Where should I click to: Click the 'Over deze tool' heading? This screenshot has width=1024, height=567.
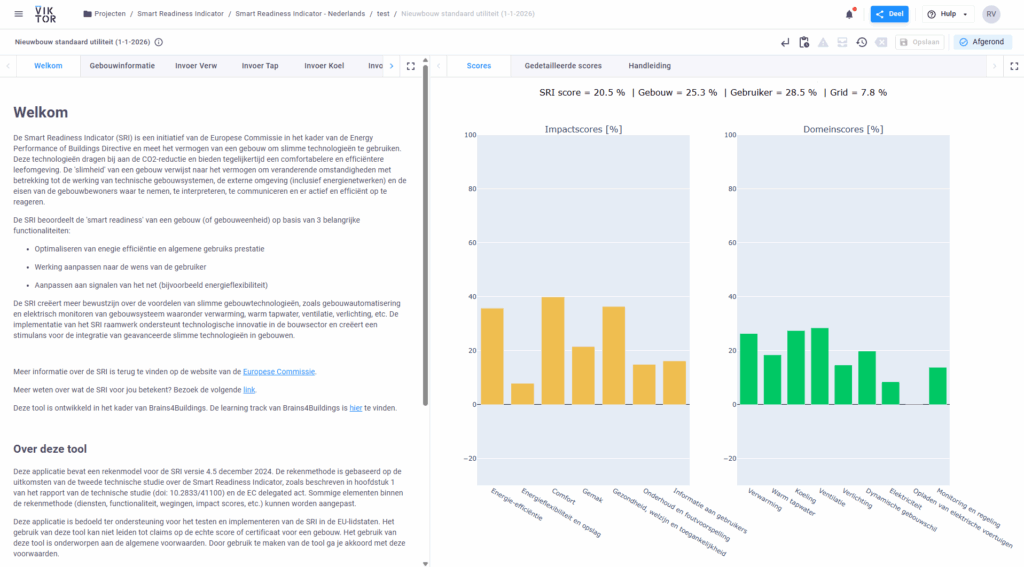coord(50,449)
